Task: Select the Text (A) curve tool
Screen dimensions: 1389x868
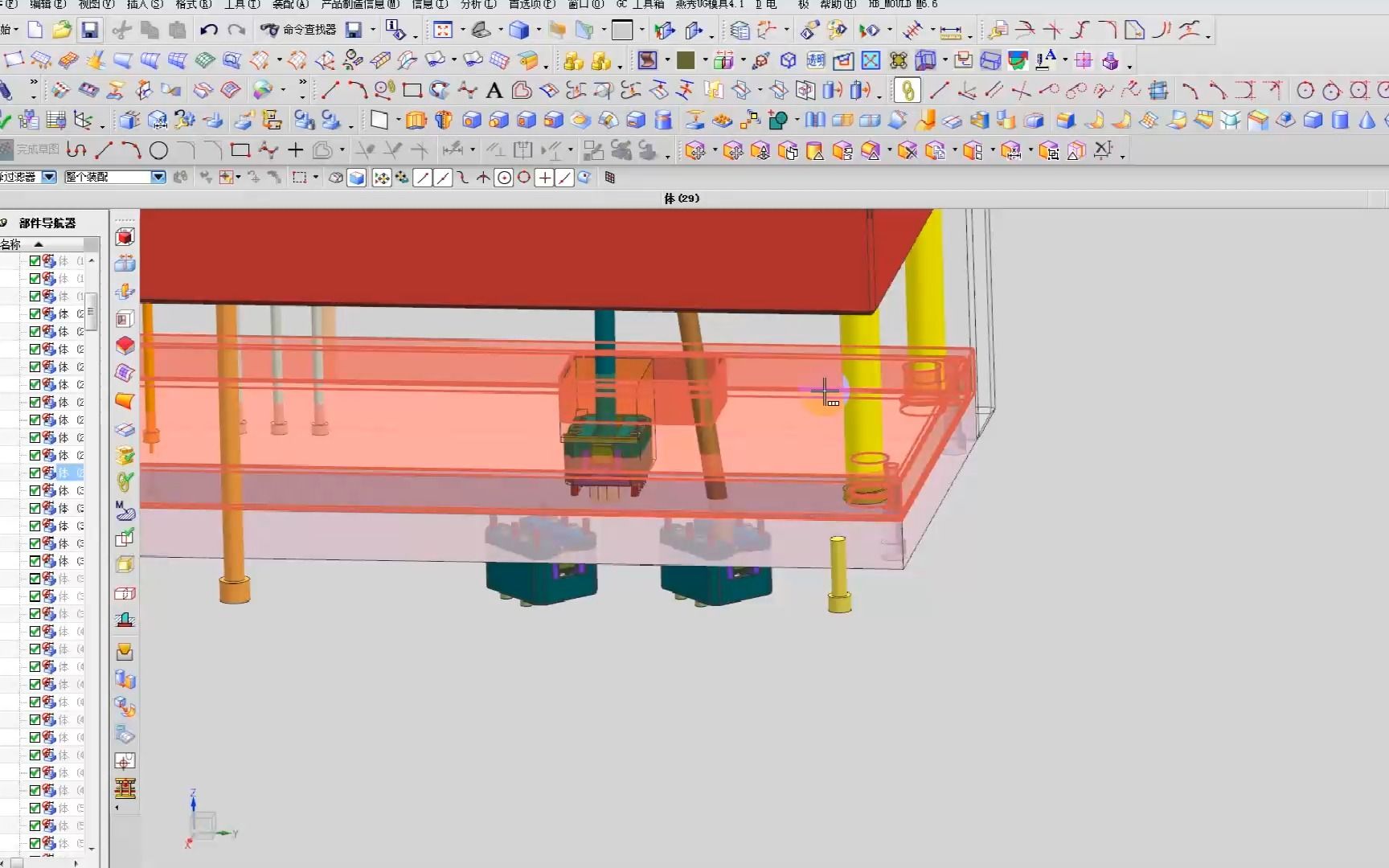Action: pyautogui.click(x=494, y=91)
